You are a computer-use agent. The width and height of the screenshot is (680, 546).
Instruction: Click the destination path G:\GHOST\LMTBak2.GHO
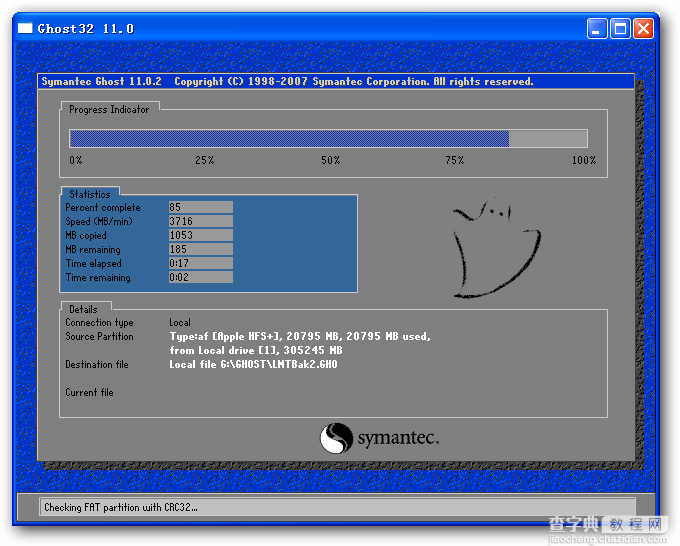(279, 364)
